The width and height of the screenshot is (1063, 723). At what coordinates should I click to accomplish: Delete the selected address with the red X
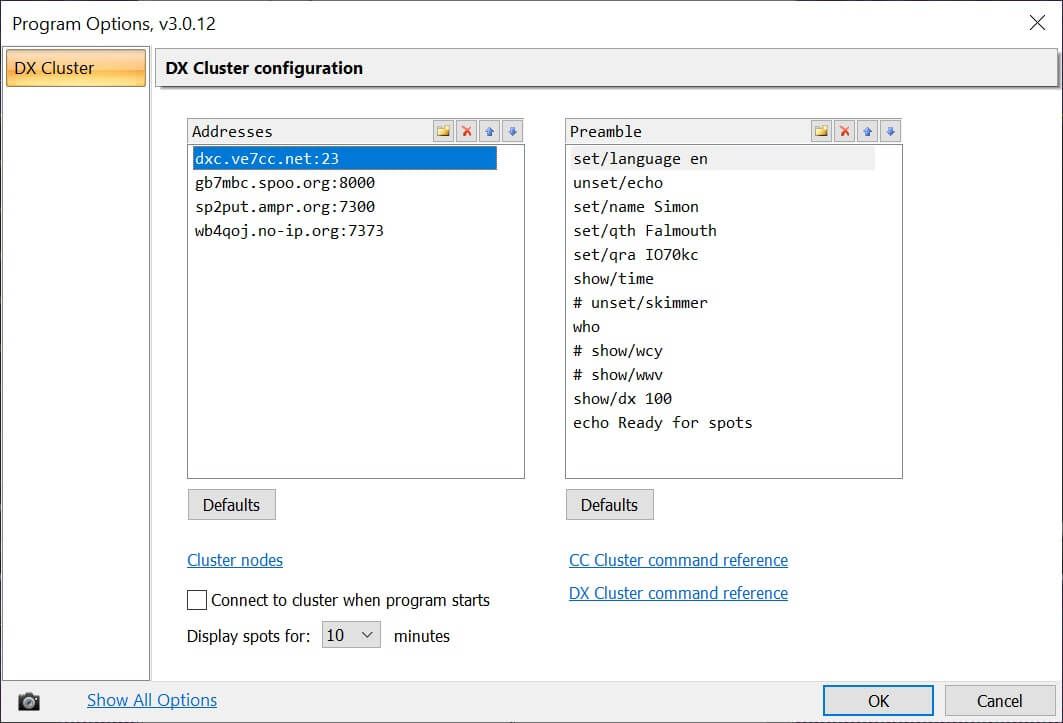click(x=466, y=131)
